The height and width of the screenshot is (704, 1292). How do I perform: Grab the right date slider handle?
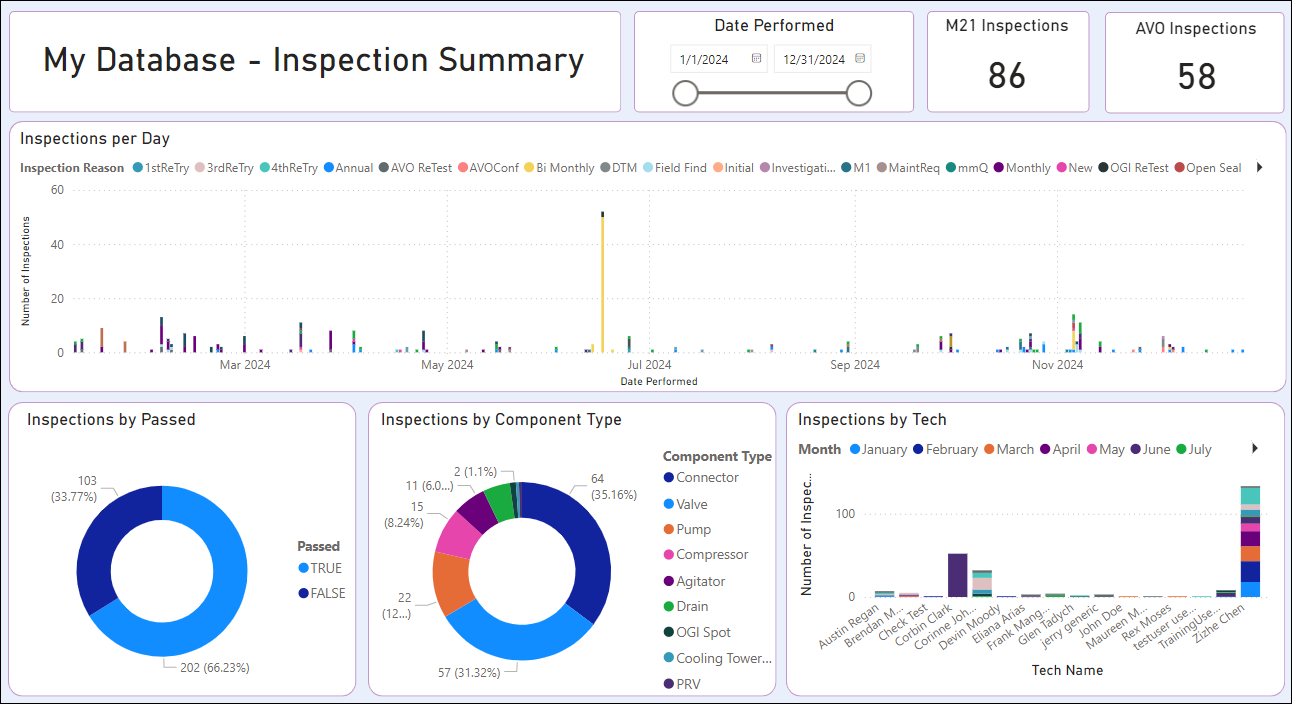[858, 93]
